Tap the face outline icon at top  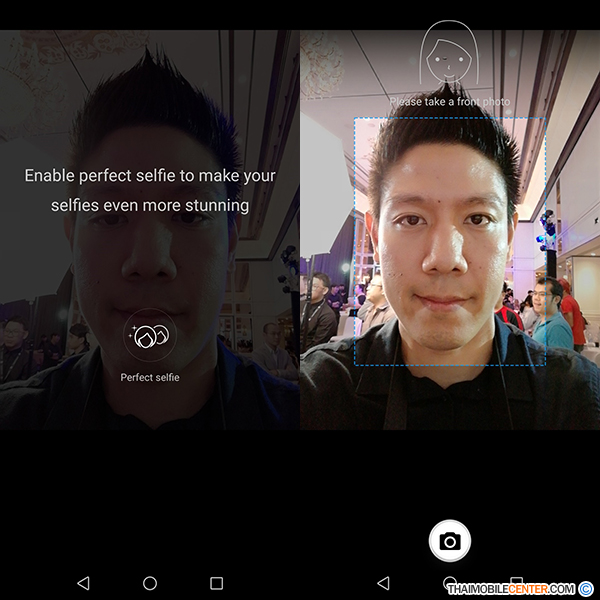coord(450,55)
